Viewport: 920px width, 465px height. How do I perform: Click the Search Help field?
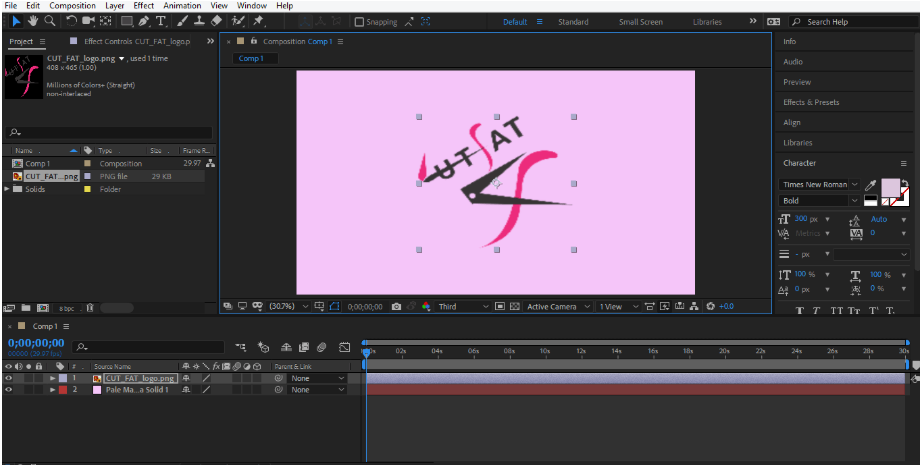[x=852, y=22]
